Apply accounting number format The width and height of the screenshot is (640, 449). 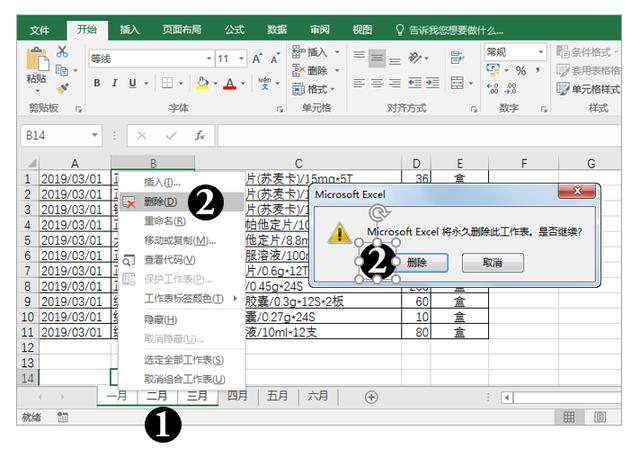493,70
